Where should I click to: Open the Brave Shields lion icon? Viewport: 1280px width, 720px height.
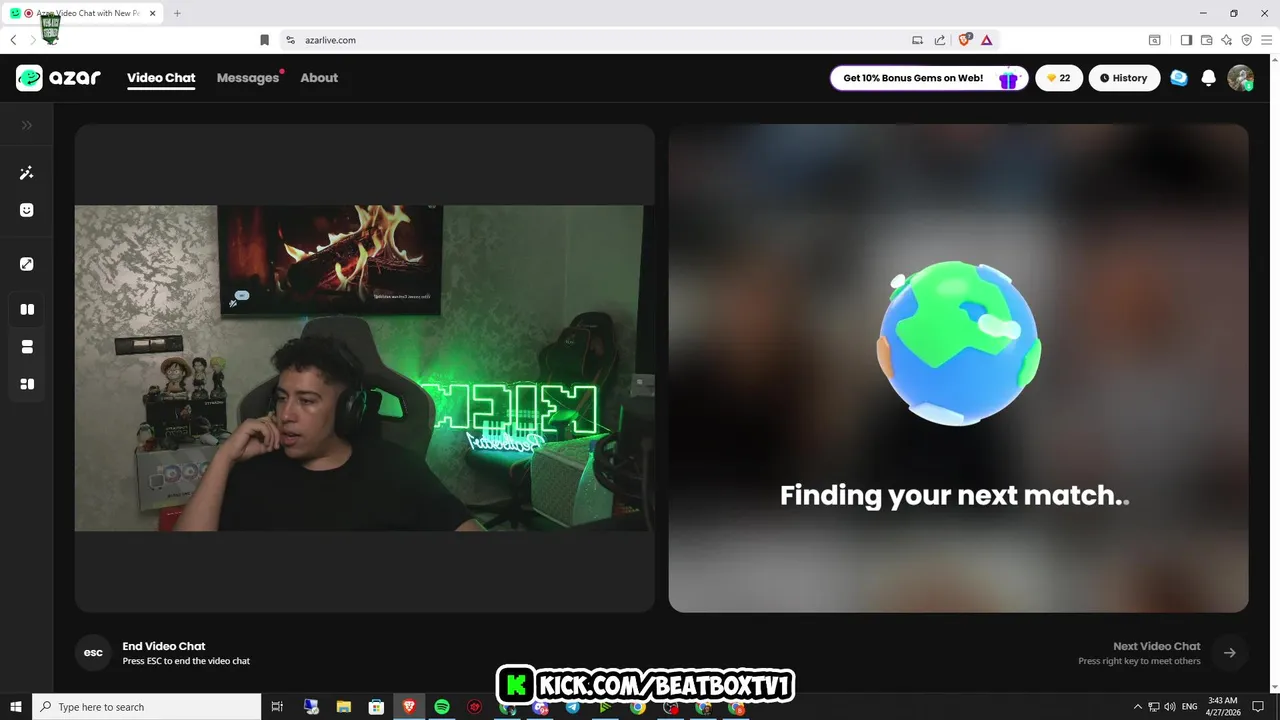(965, 40)
